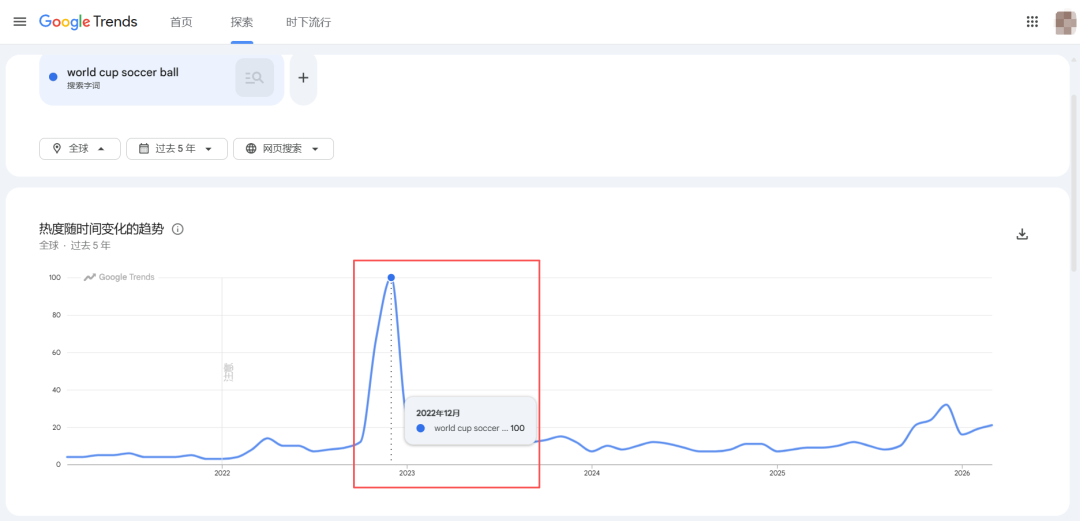
Task: Open the main hamburger menu
Action: click(20, 22)
